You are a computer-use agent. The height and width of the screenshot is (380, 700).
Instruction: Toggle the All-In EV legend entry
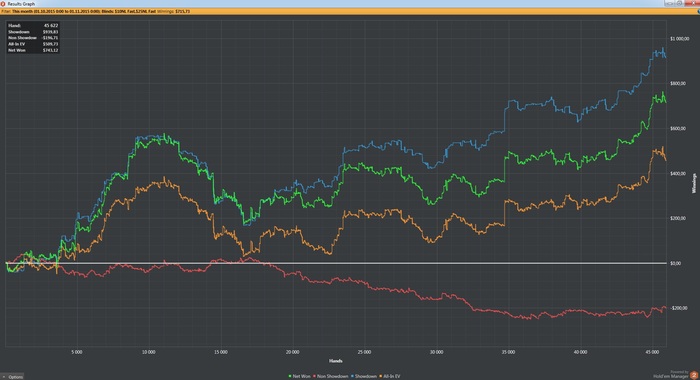(390, 376)
